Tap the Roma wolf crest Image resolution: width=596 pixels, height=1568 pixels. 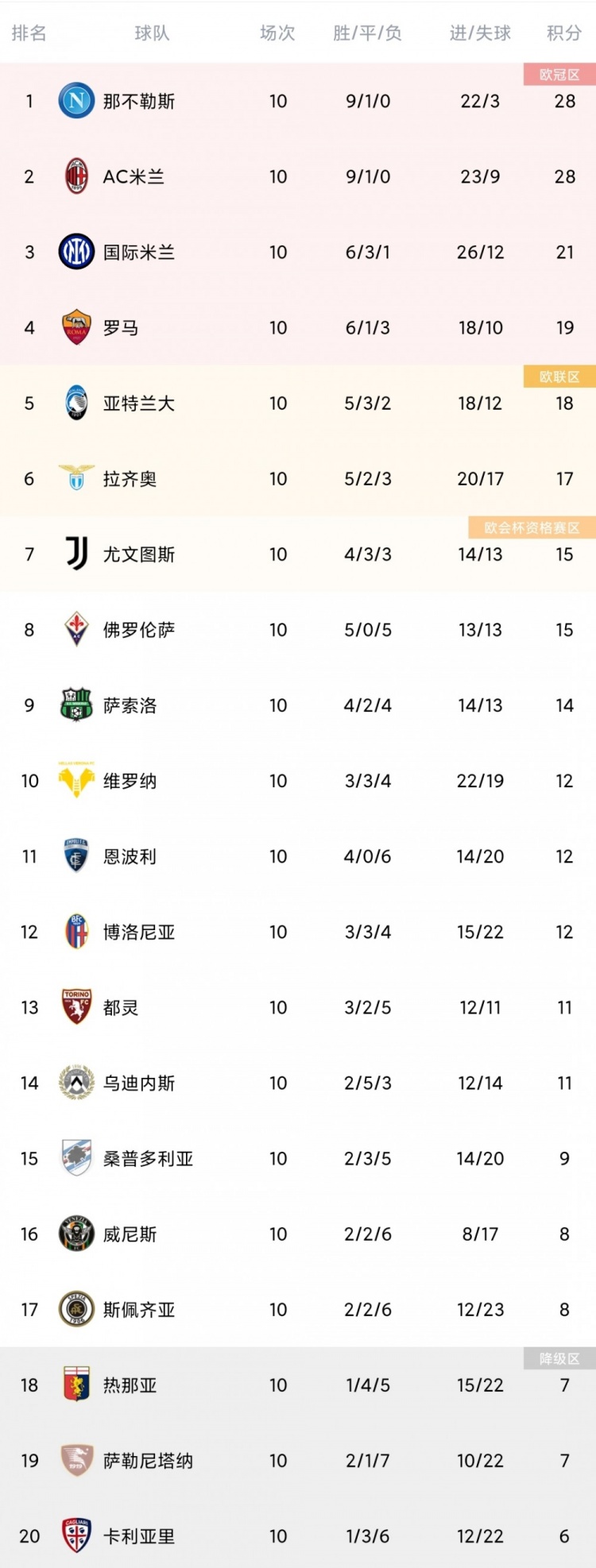click(76, 327)
